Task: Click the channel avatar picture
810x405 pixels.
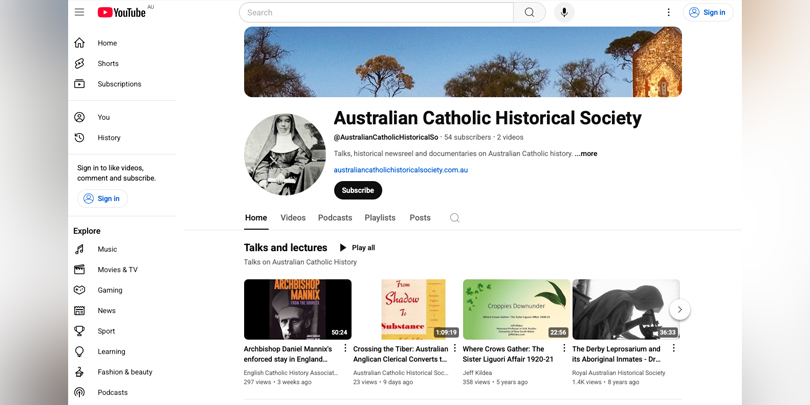Action: click(285, 154)
